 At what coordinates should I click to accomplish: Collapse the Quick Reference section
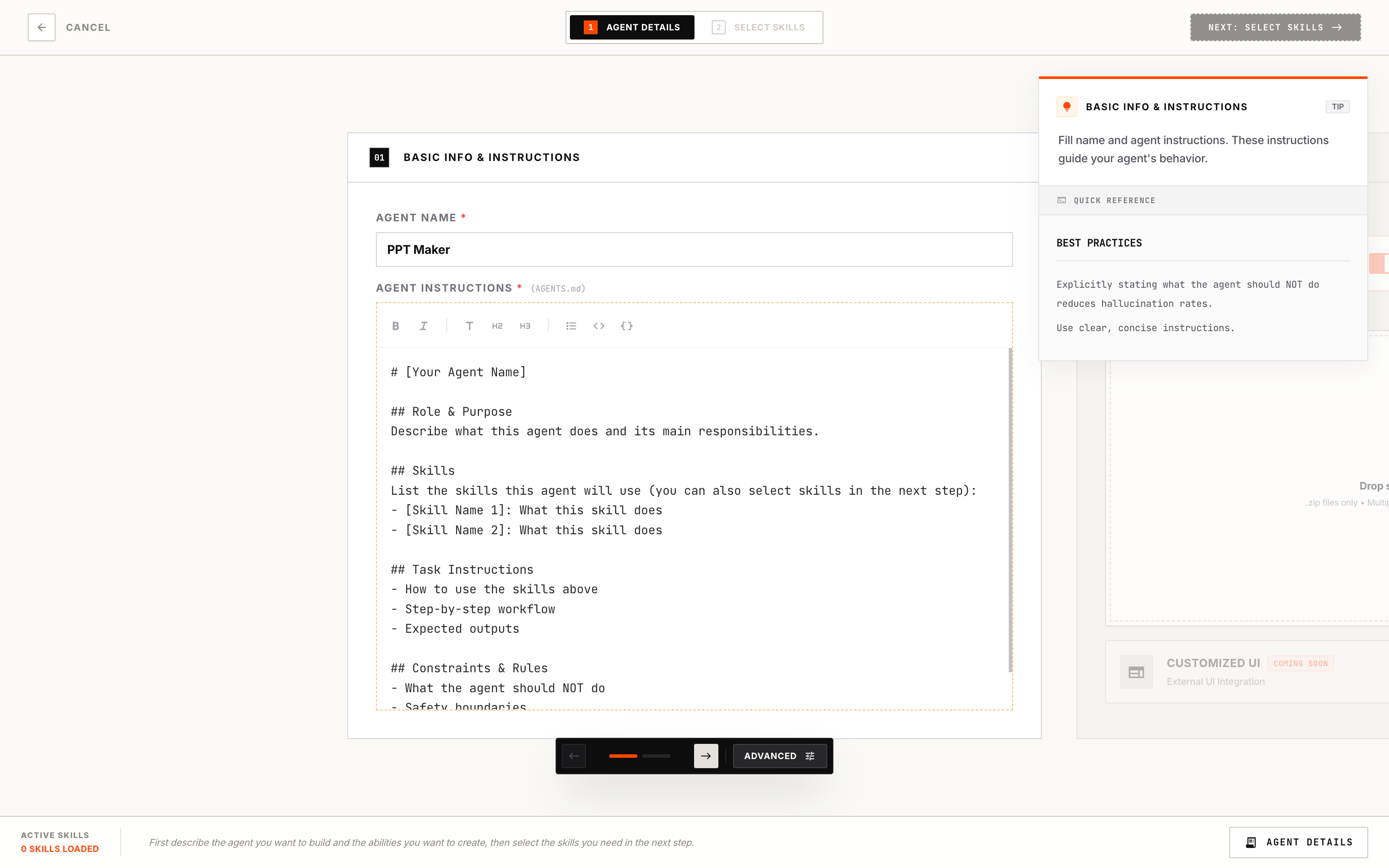coord(1113,201)
